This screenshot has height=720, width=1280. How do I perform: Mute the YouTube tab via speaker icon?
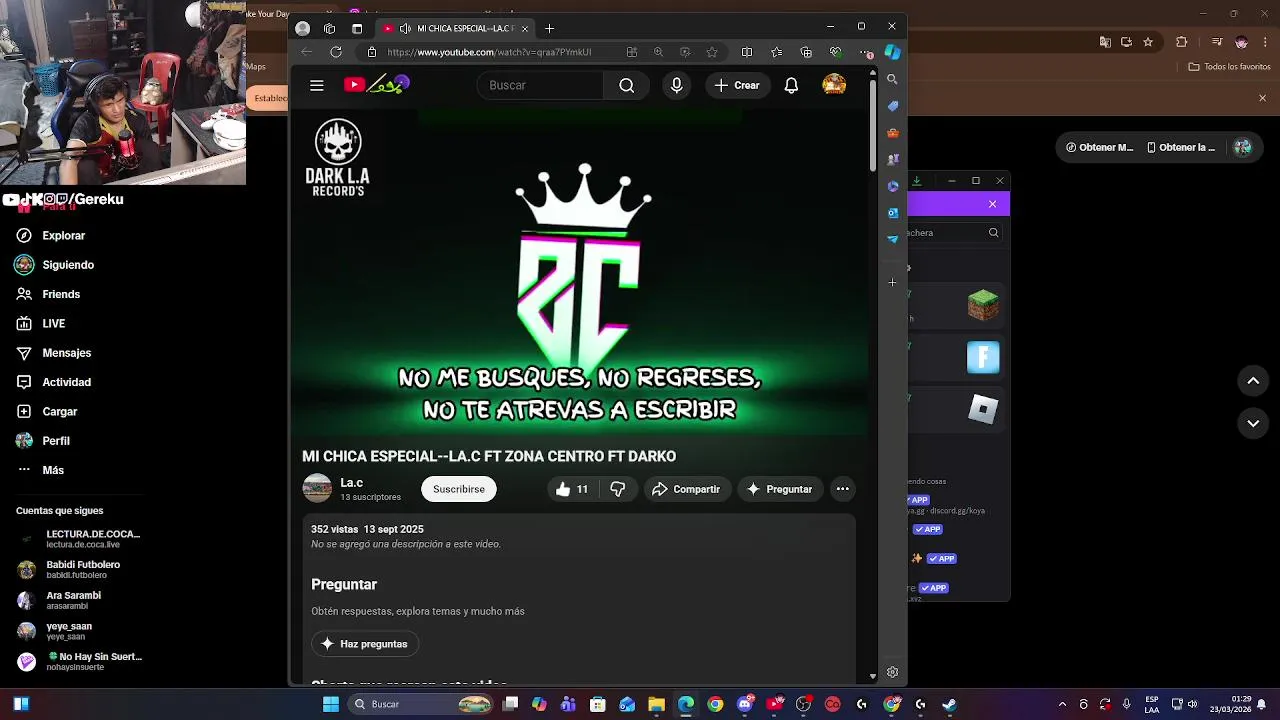[x=405, y=28]
